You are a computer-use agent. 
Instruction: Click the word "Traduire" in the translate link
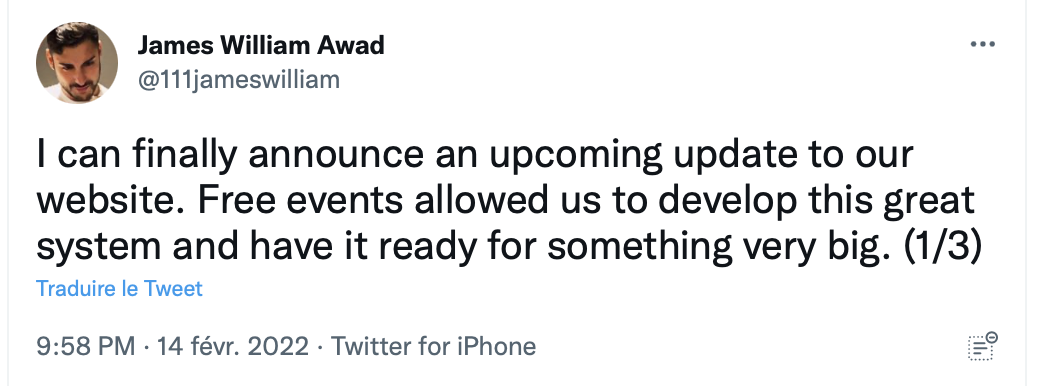point(76,288)
